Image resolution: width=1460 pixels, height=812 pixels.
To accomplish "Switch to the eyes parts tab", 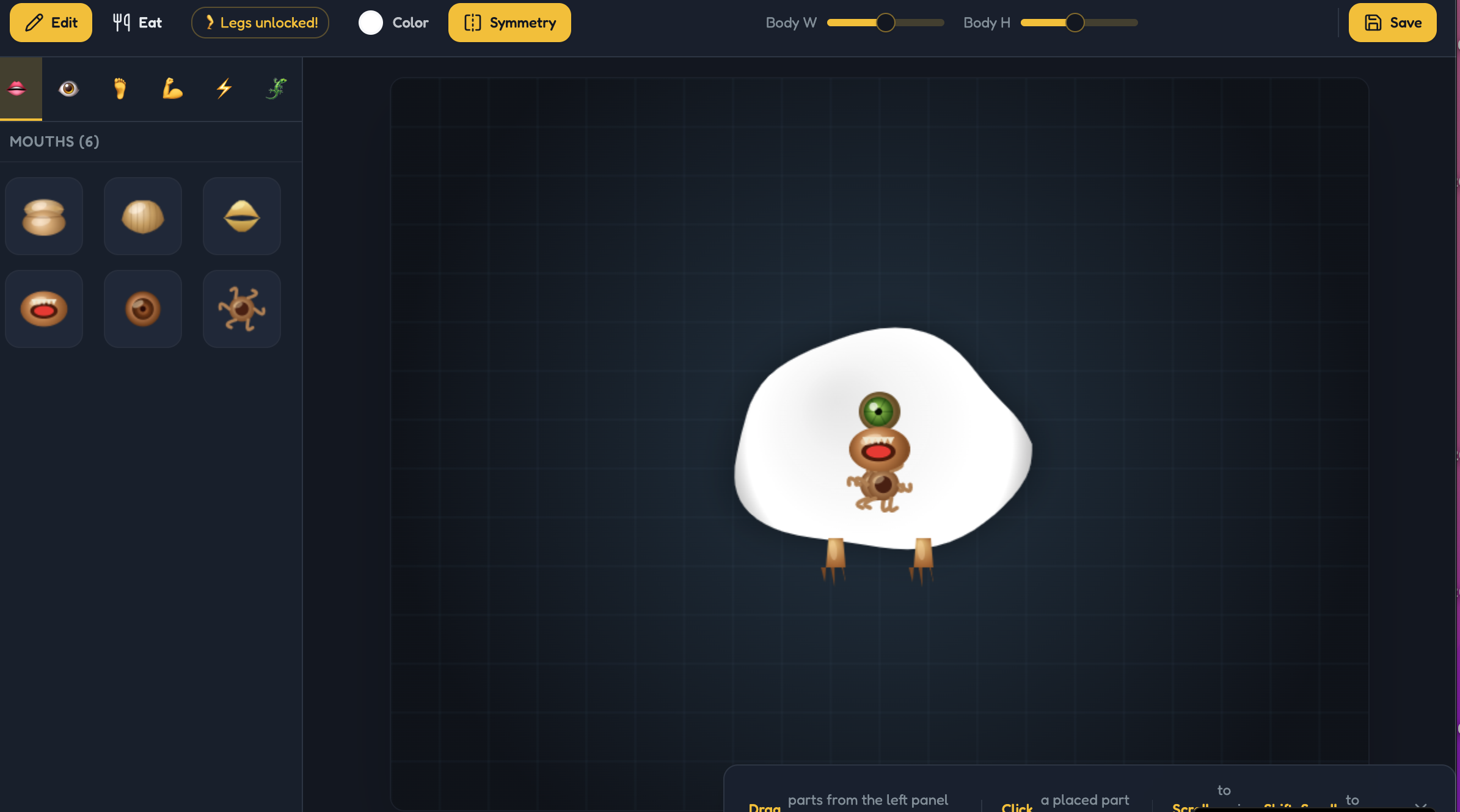I will (68, 89).
